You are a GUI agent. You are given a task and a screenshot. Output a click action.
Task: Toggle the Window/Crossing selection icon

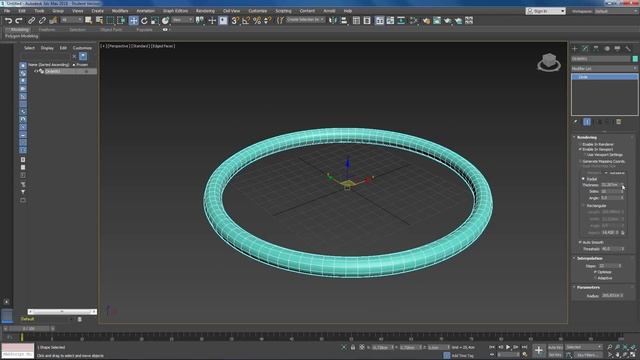click(x=121, y=20)
